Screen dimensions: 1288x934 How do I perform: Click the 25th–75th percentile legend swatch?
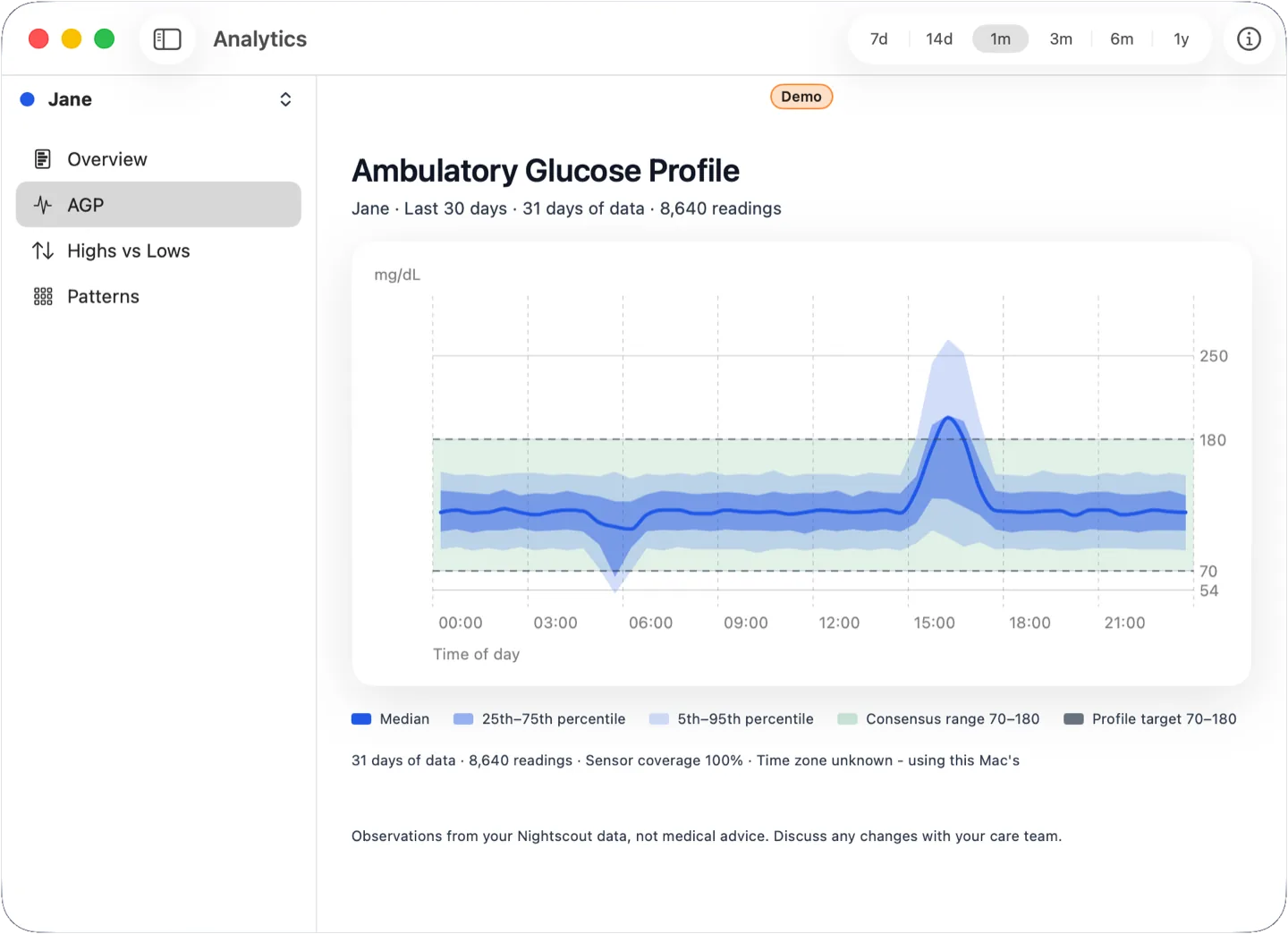(x=463, y=719)
